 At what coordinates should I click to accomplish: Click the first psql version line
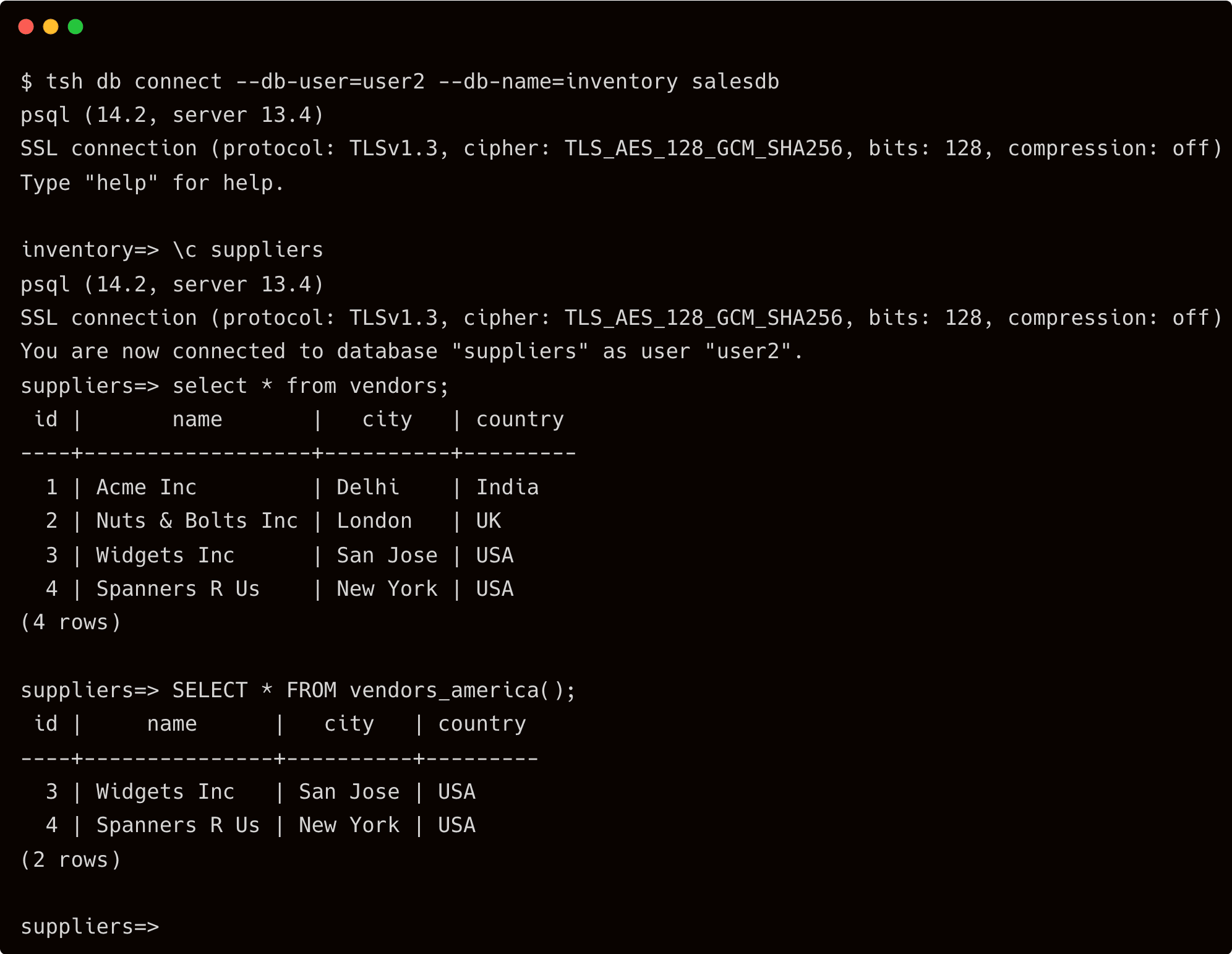pos(172,115)
